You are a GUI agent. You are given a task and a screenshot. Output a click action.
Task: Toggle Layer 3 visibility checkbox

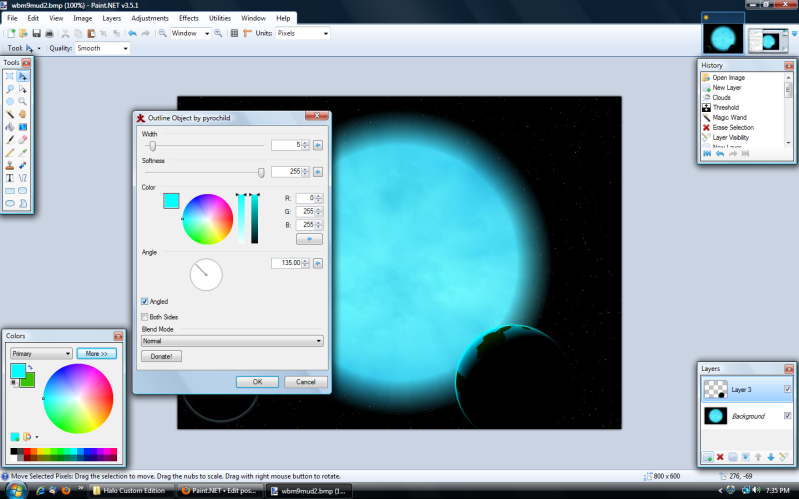click(x=787, y=389)
